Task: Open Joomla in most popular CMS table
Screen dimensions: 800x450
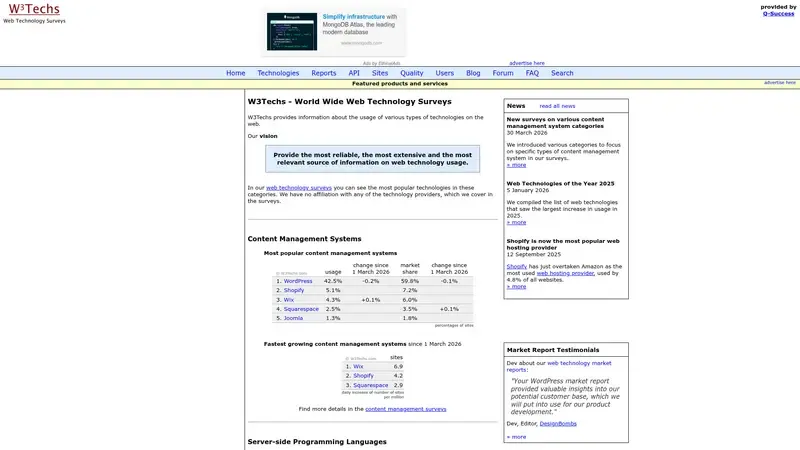Action: 293,318
